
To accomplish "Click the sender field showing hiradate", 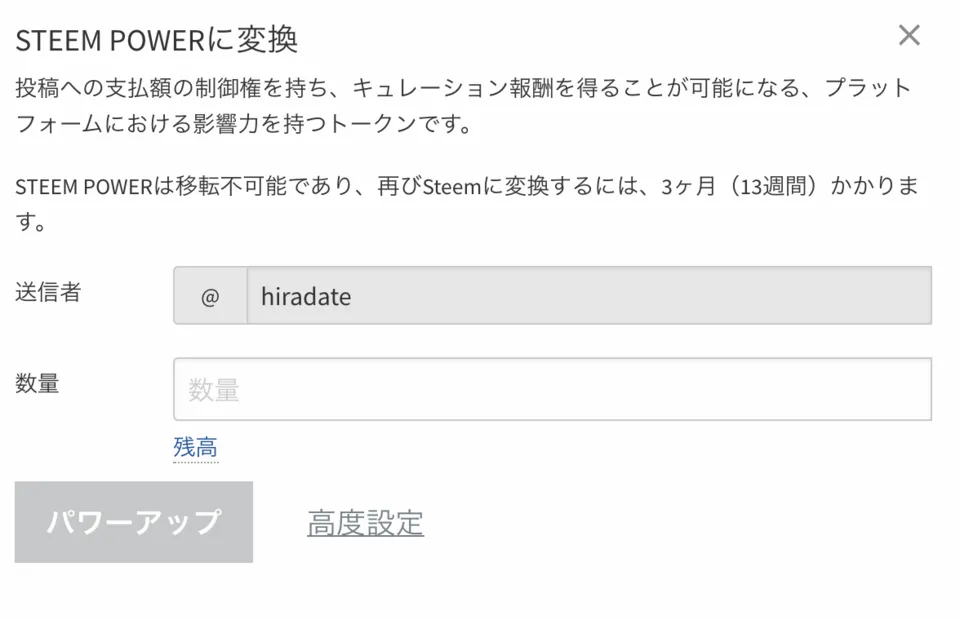I will pyautogui.click(x=588, y=296).
